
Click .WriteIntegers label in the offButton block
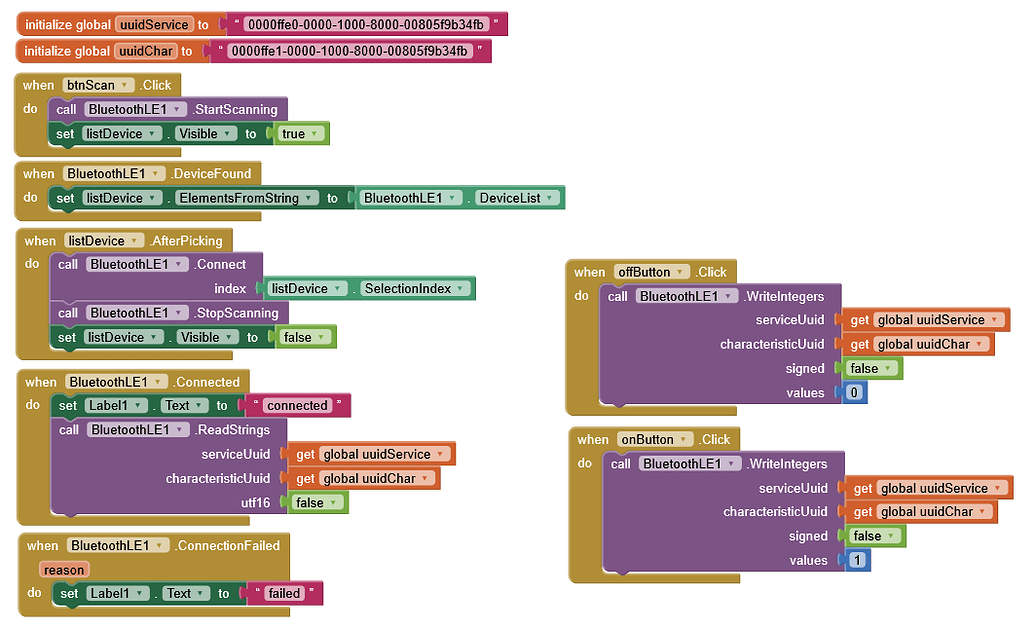click(784, 297)
